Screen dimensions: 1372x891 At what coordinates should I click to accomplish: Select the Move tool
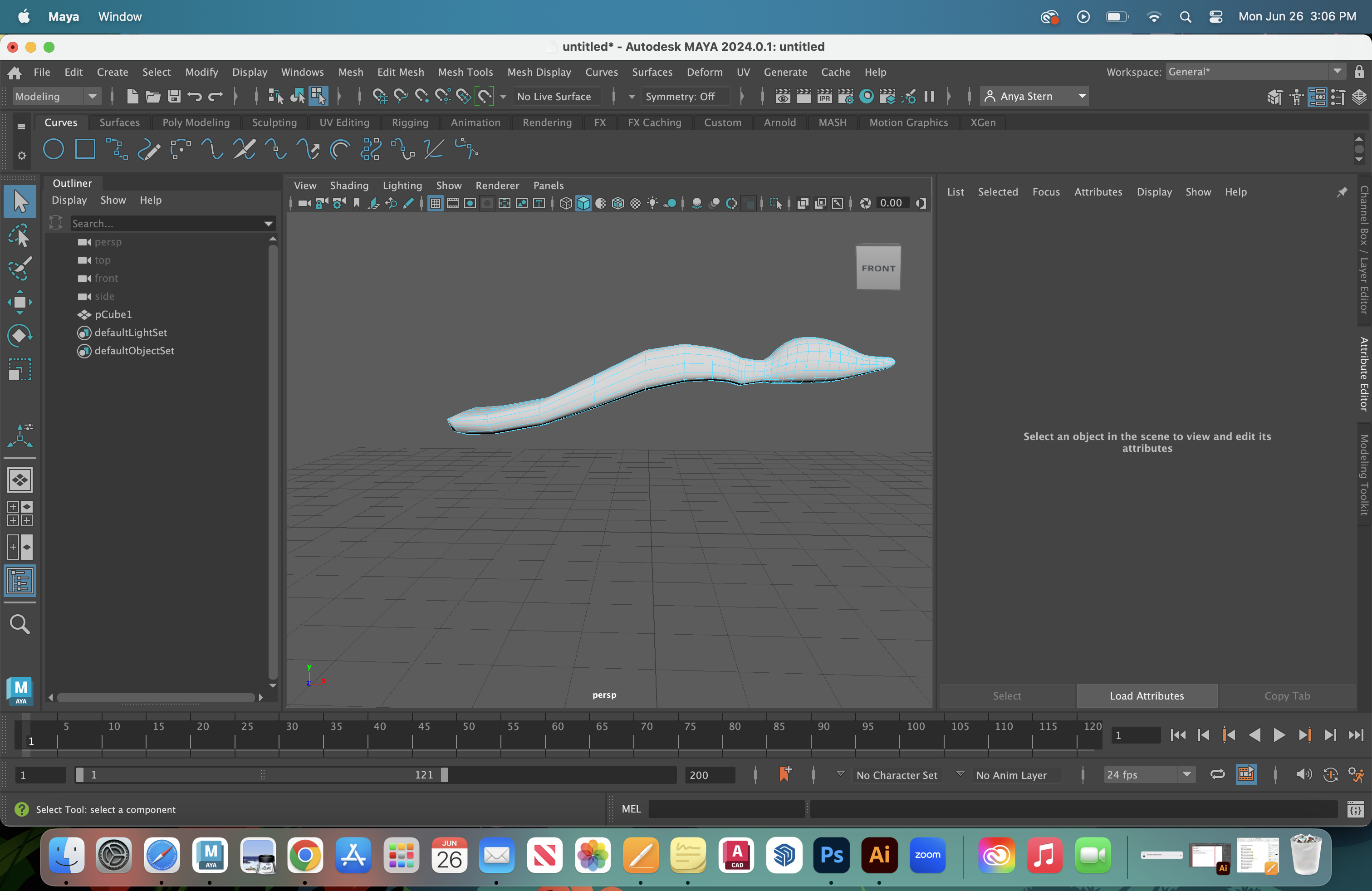click(x=20, y=302)
